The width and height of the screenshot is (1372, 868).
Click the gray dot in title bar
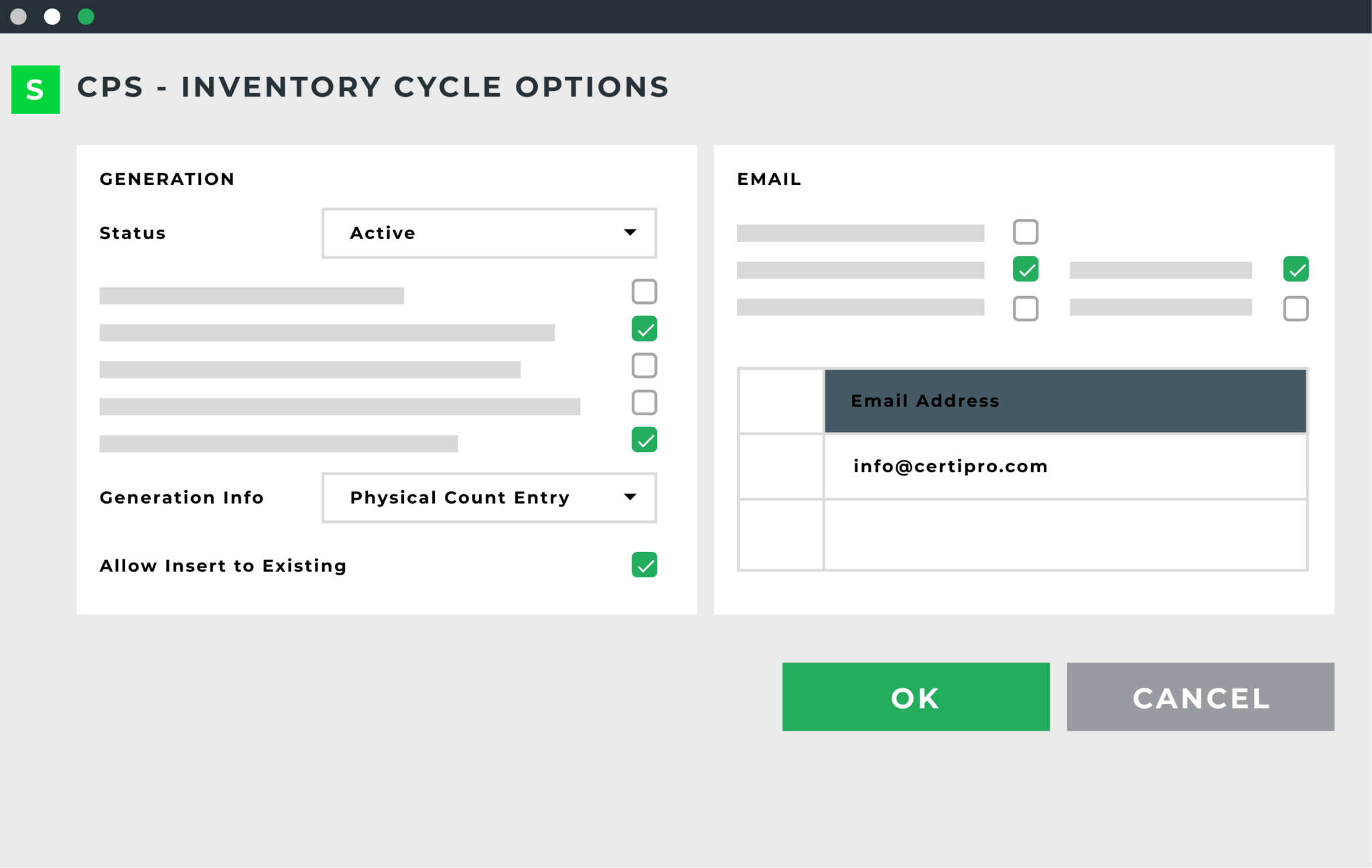[19, 17]
